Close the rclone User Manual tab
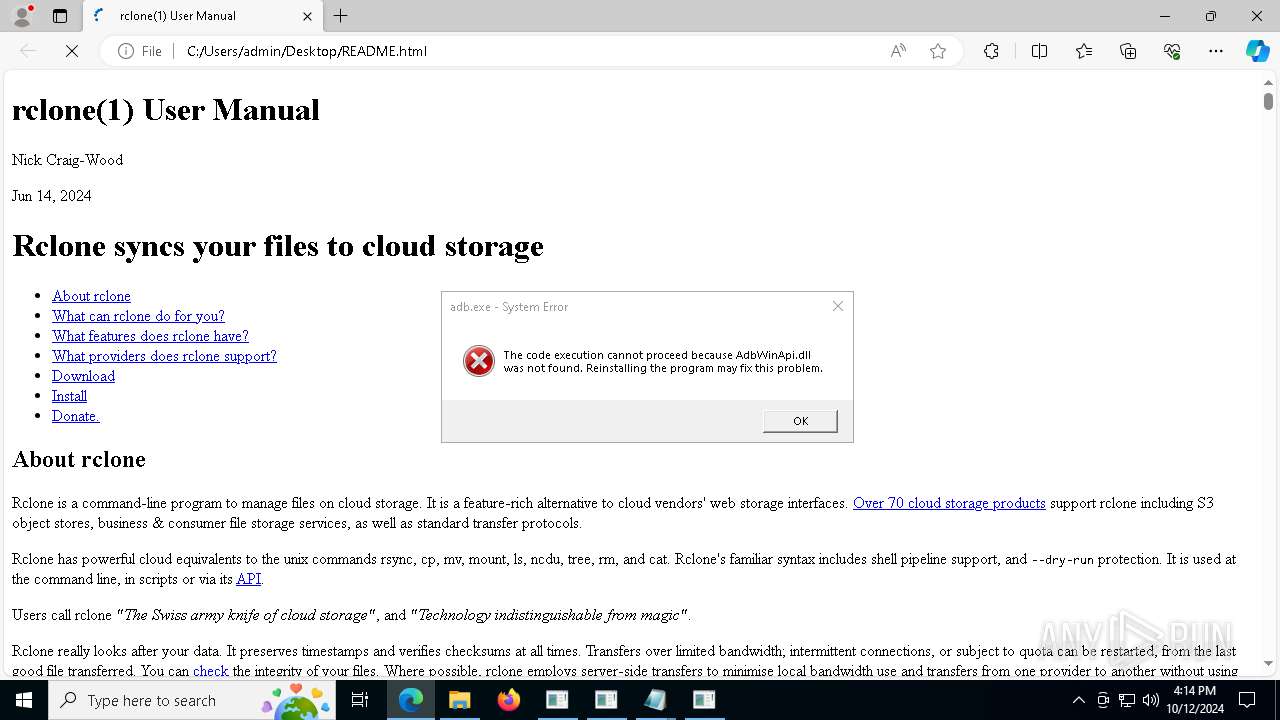Image resolution: width=1280 pixels, height=720 pixels. pyautogui.click(x=307, y=16)
